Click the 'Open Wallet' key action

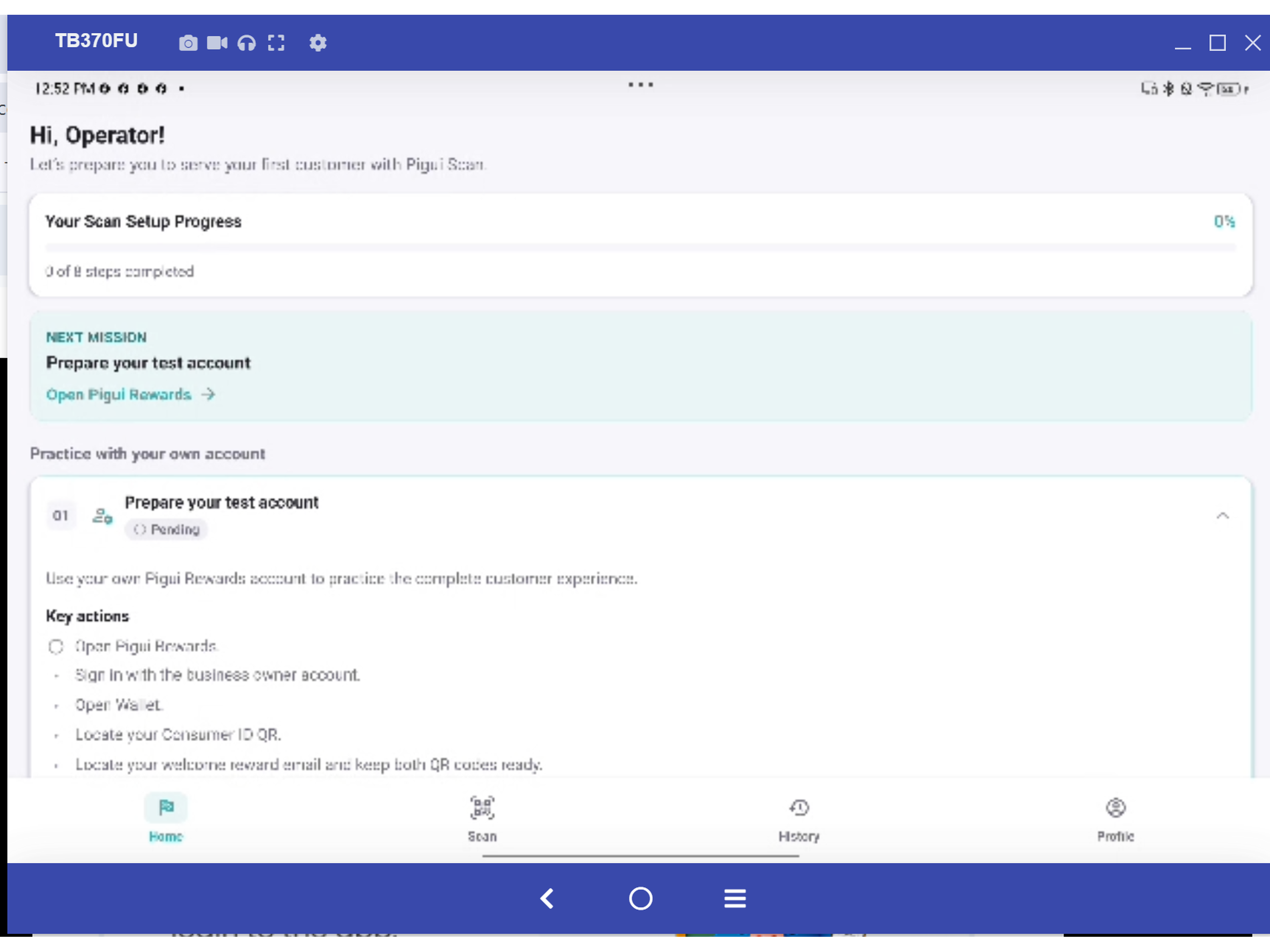tap(120, 705)
